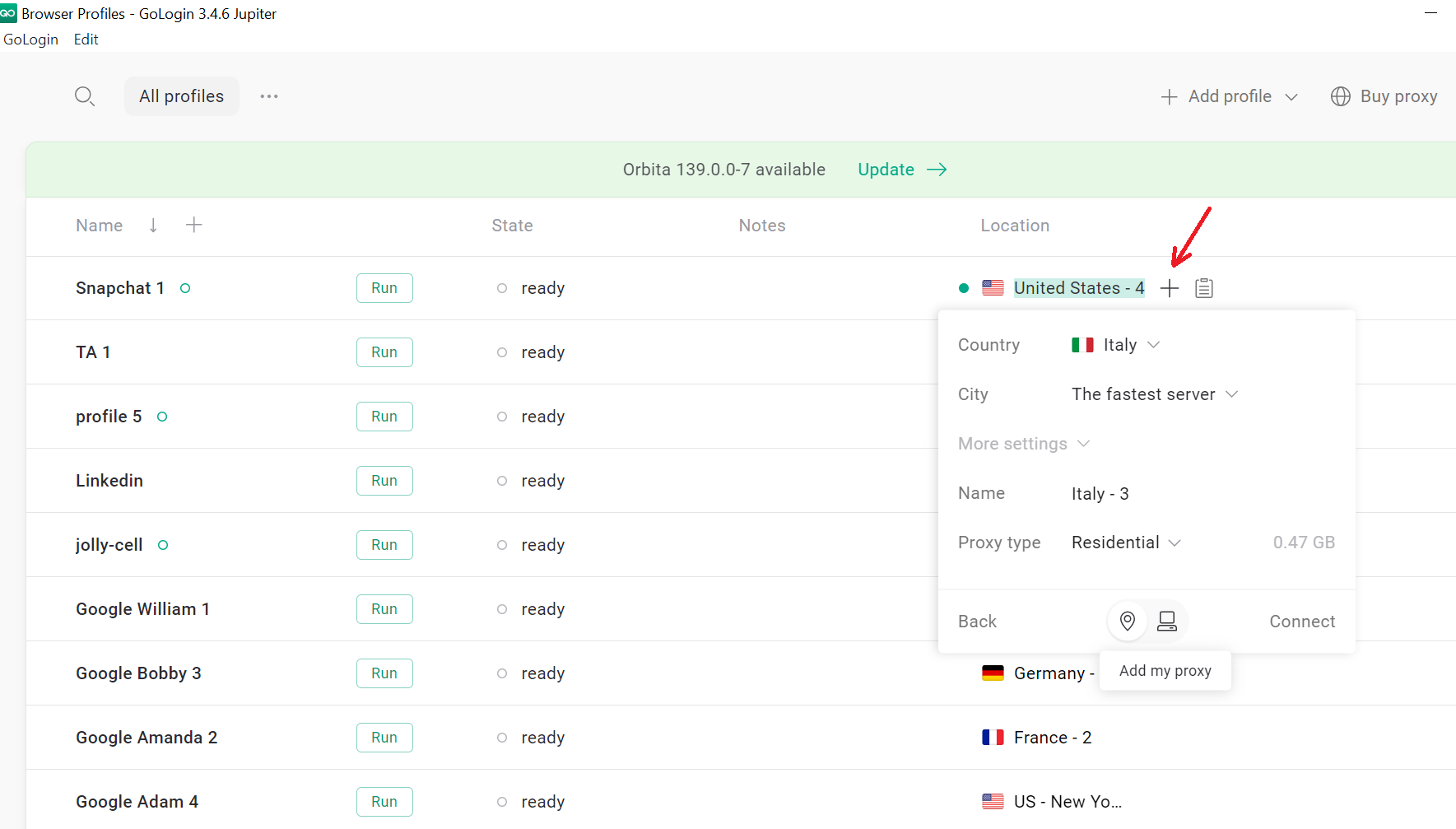Click the search magnifier icon
Screen dimensions: 1456x829
tap(84, 96)
